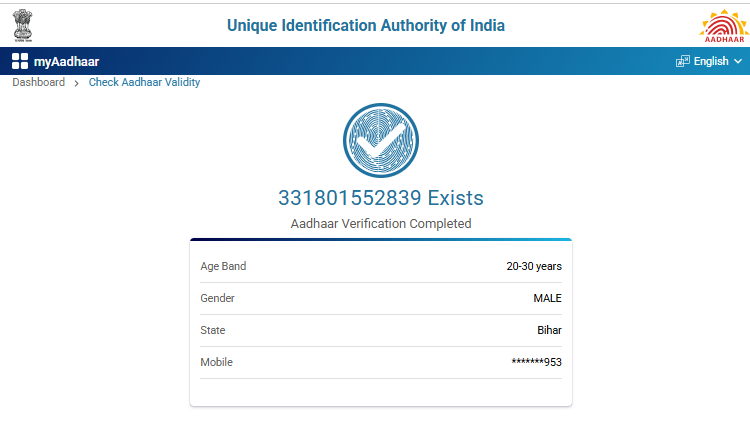Expand the English language dropdown
The image size is (750, 431).
710,61
